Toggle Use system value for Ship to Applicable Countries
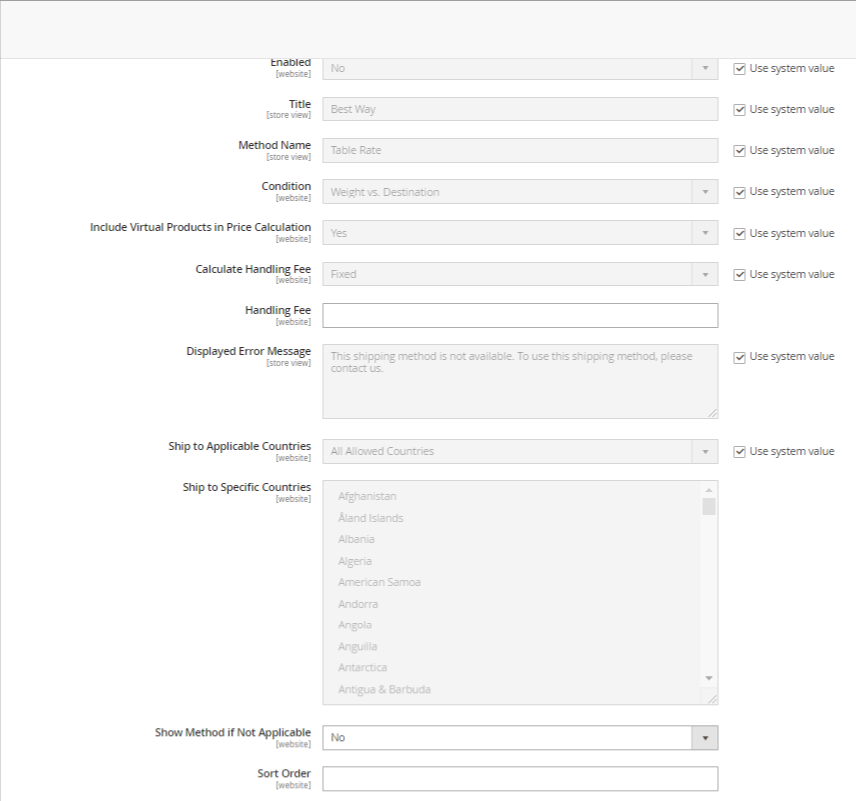 pyautogui.click(x=740, y=452)
